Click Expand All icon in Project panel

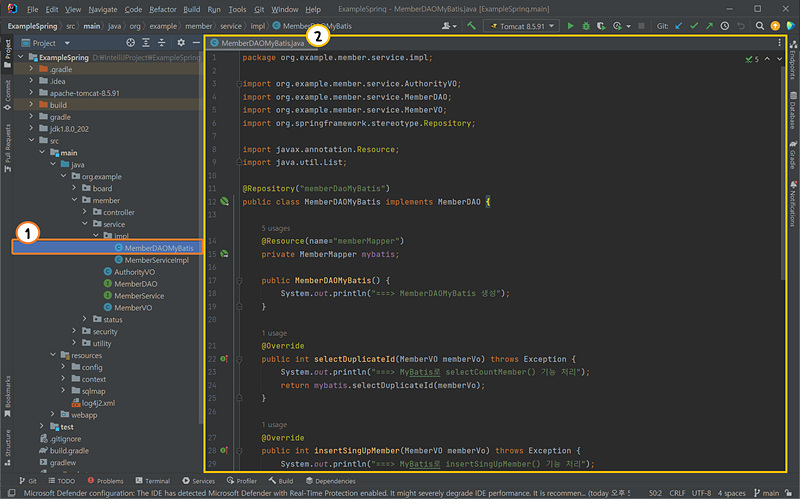pyautogui.click(x=146, y=43)
